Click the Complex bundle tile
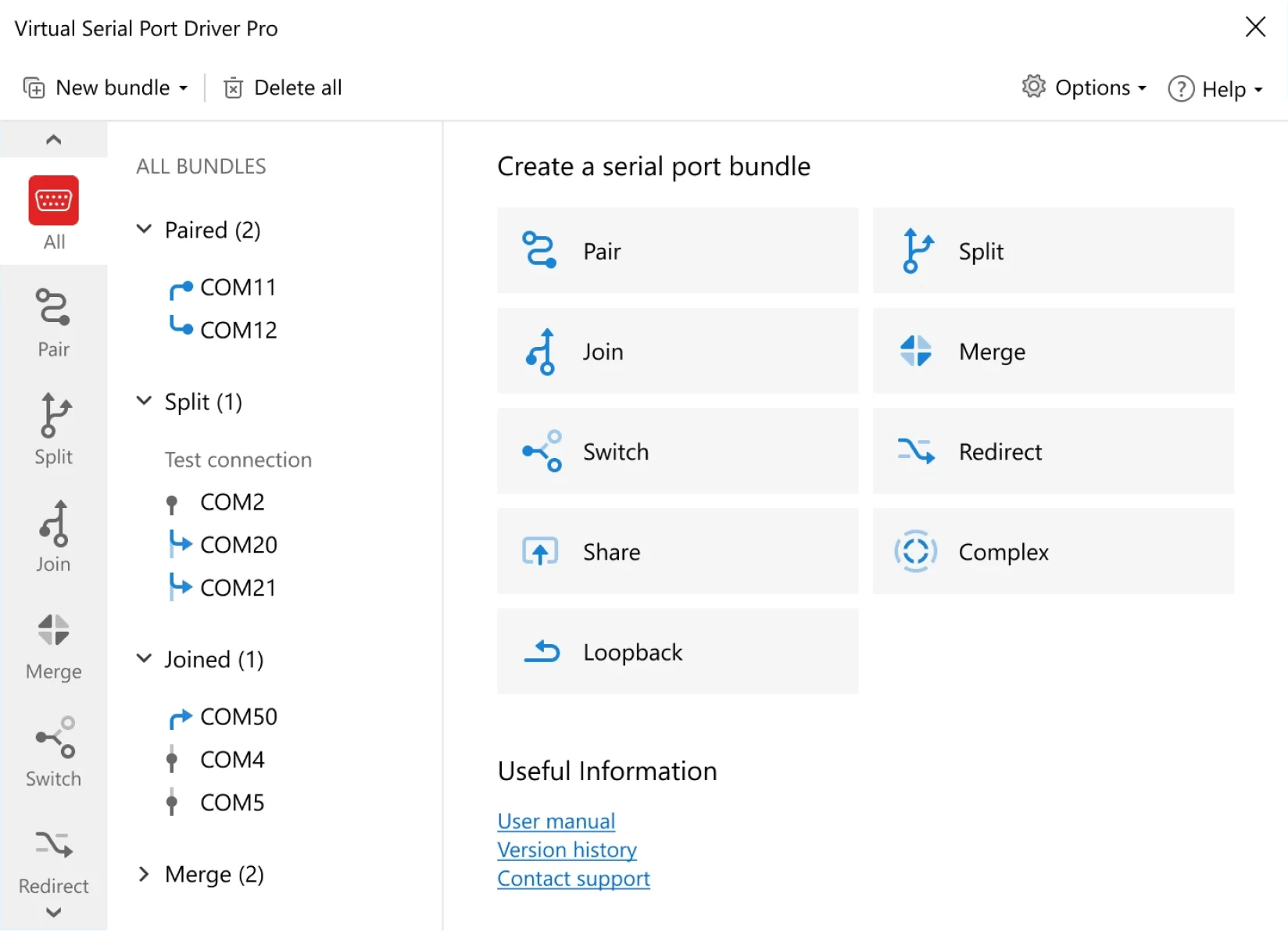The width and height of the screenshot is (1288, 931). (1053, 551)
